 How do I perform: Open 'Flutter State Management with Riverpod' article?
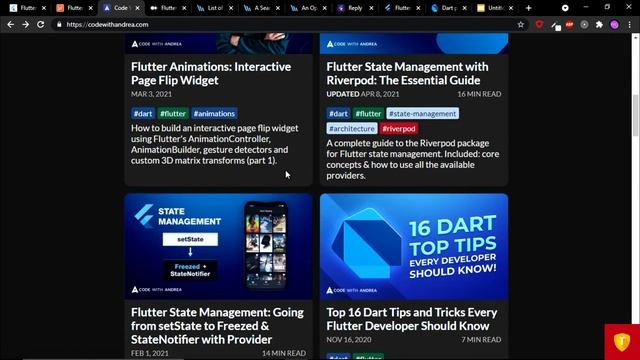(407, 73)
